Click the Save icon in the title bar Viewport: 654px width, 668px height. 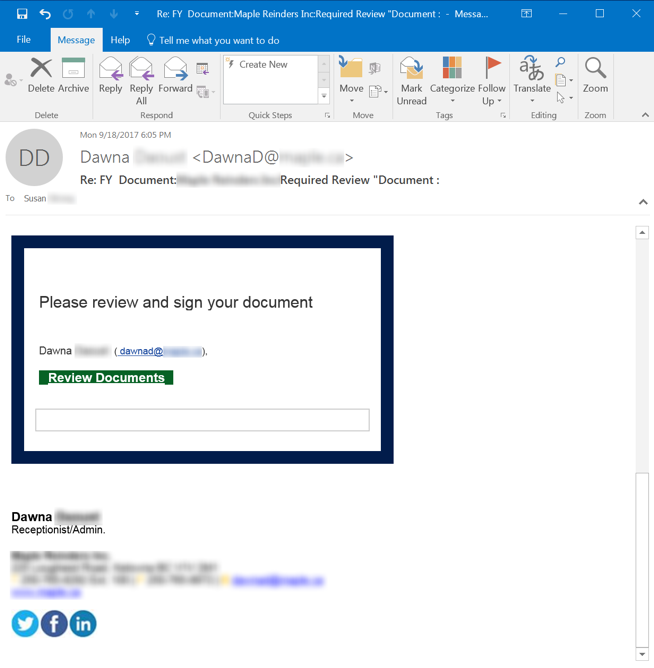pyautogui.click(x=22, y=14)
